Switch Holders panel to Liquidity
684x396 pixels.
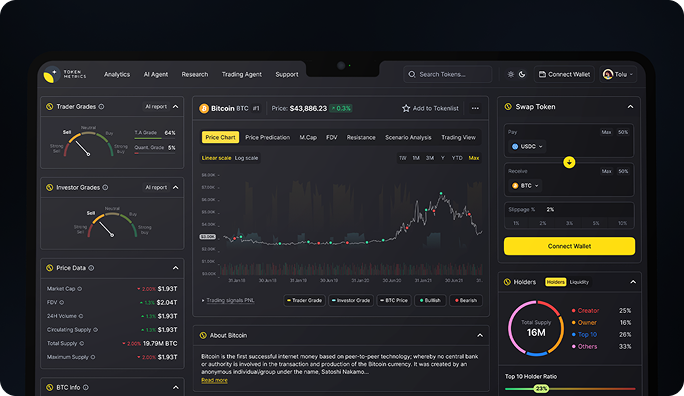tap(579, 282)
